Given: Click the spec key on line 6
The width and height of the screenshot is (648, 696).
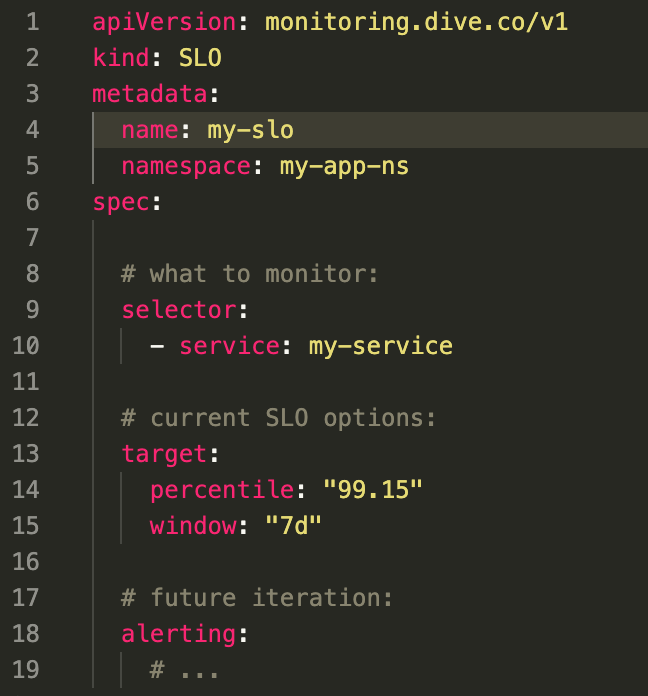Looking at the screenshot, I should point(121,202).
